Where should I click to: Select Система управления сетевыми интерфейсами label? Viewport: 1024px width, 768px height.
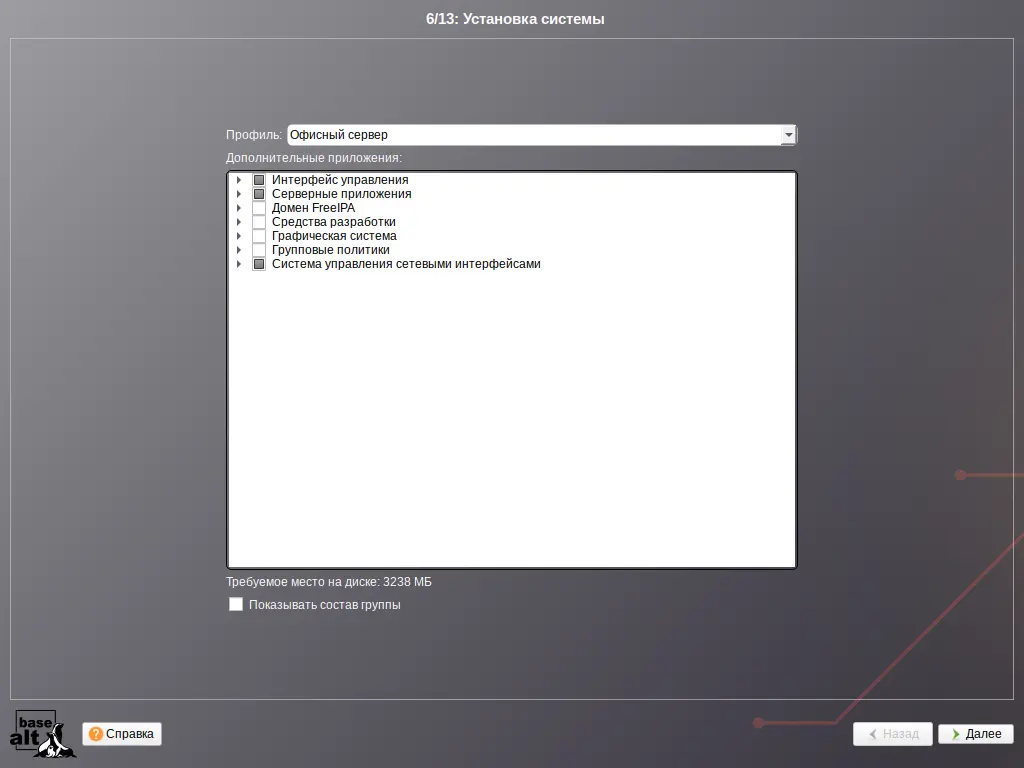[x=406, y=264]
